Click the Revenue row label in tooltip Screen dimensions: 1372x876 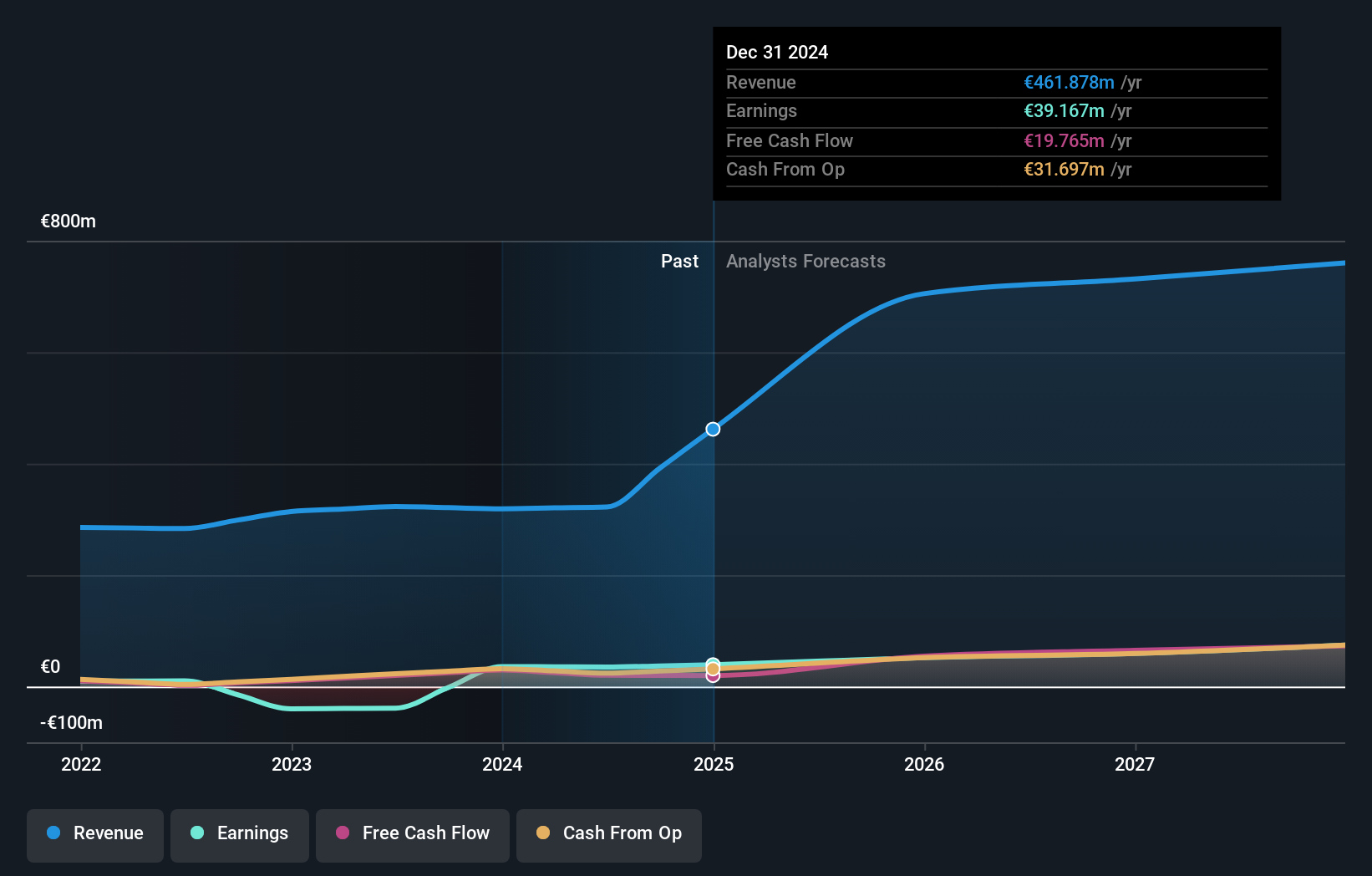760,82
